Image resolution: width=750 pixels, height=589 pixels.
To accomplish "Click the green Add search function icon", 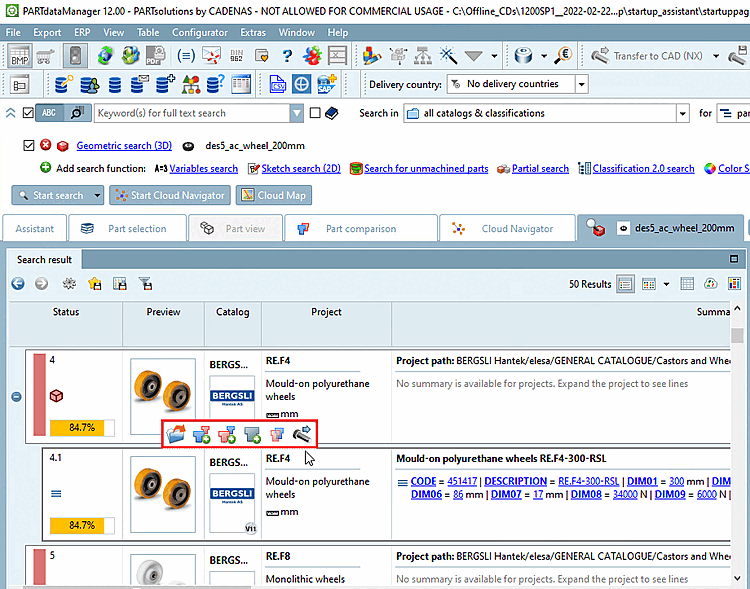I will pos(45,169).
